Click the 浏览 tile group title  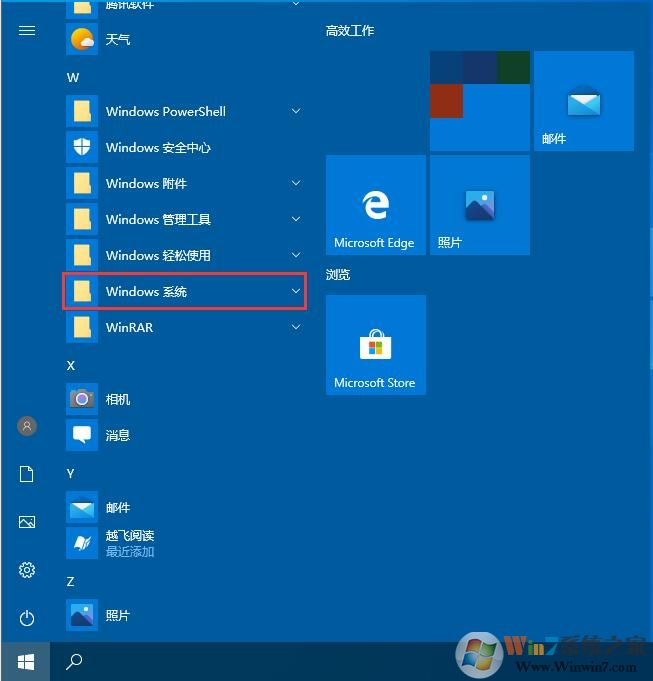pos(338,274)
